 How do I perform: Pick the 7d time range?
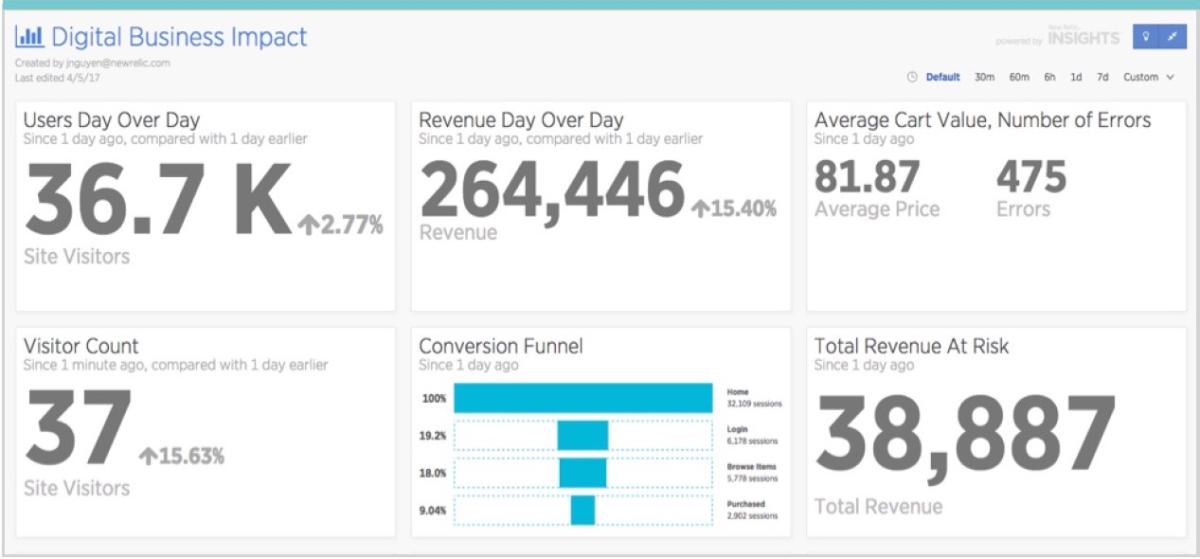click(x=1102, y=77)
